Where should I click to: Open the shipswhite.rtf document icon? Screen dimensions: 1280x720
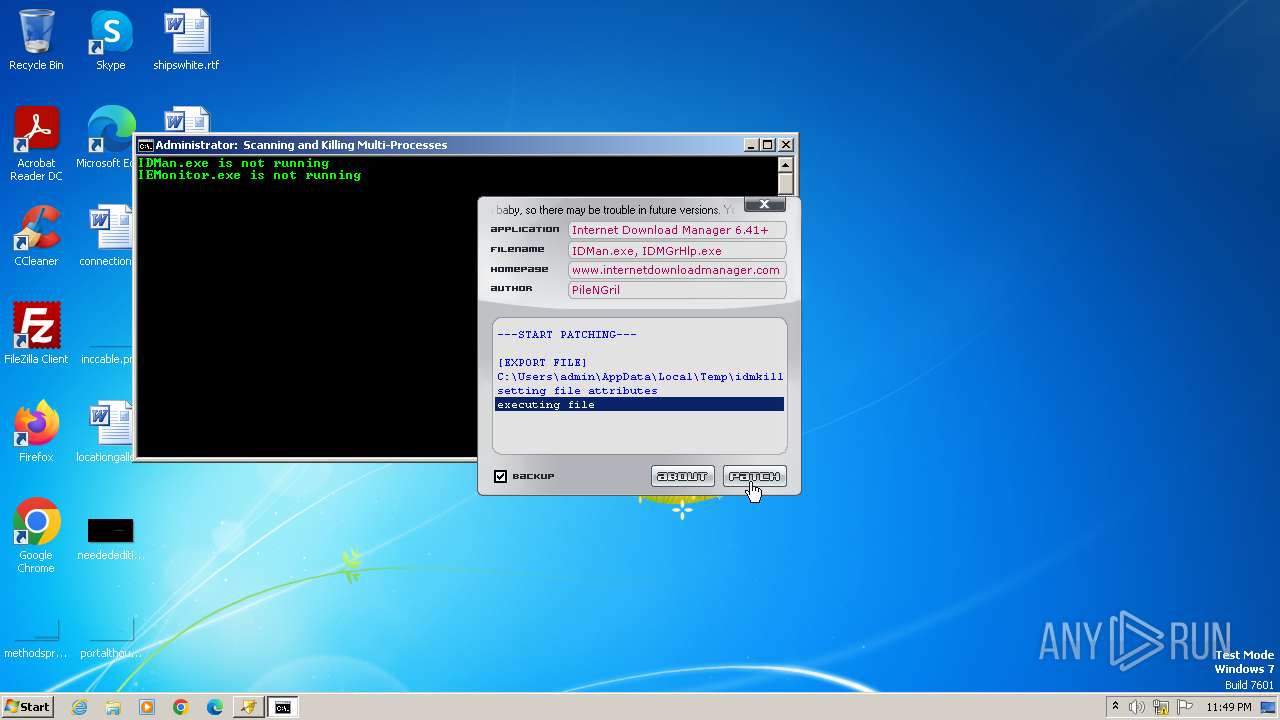(x=186, y=40)
